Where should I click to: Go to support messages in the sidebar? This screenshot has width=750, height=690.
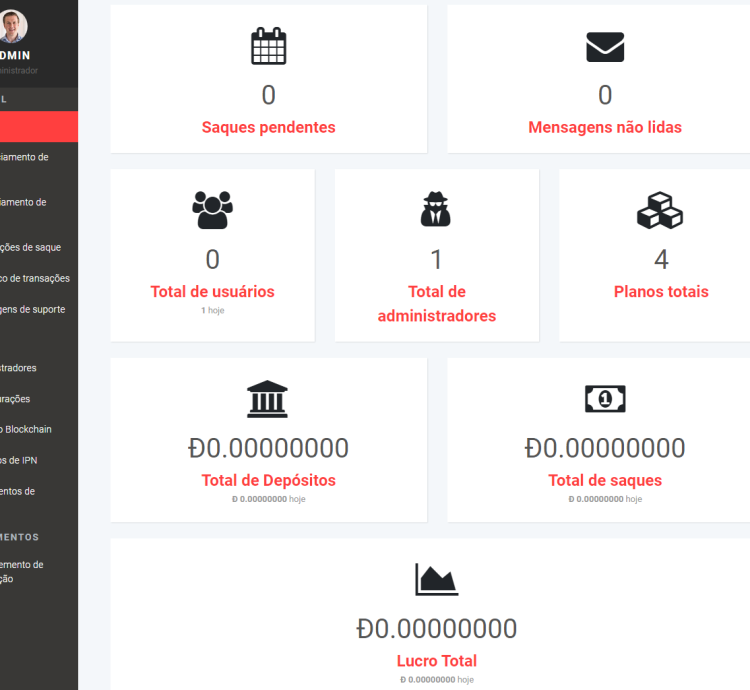[34, 309]
